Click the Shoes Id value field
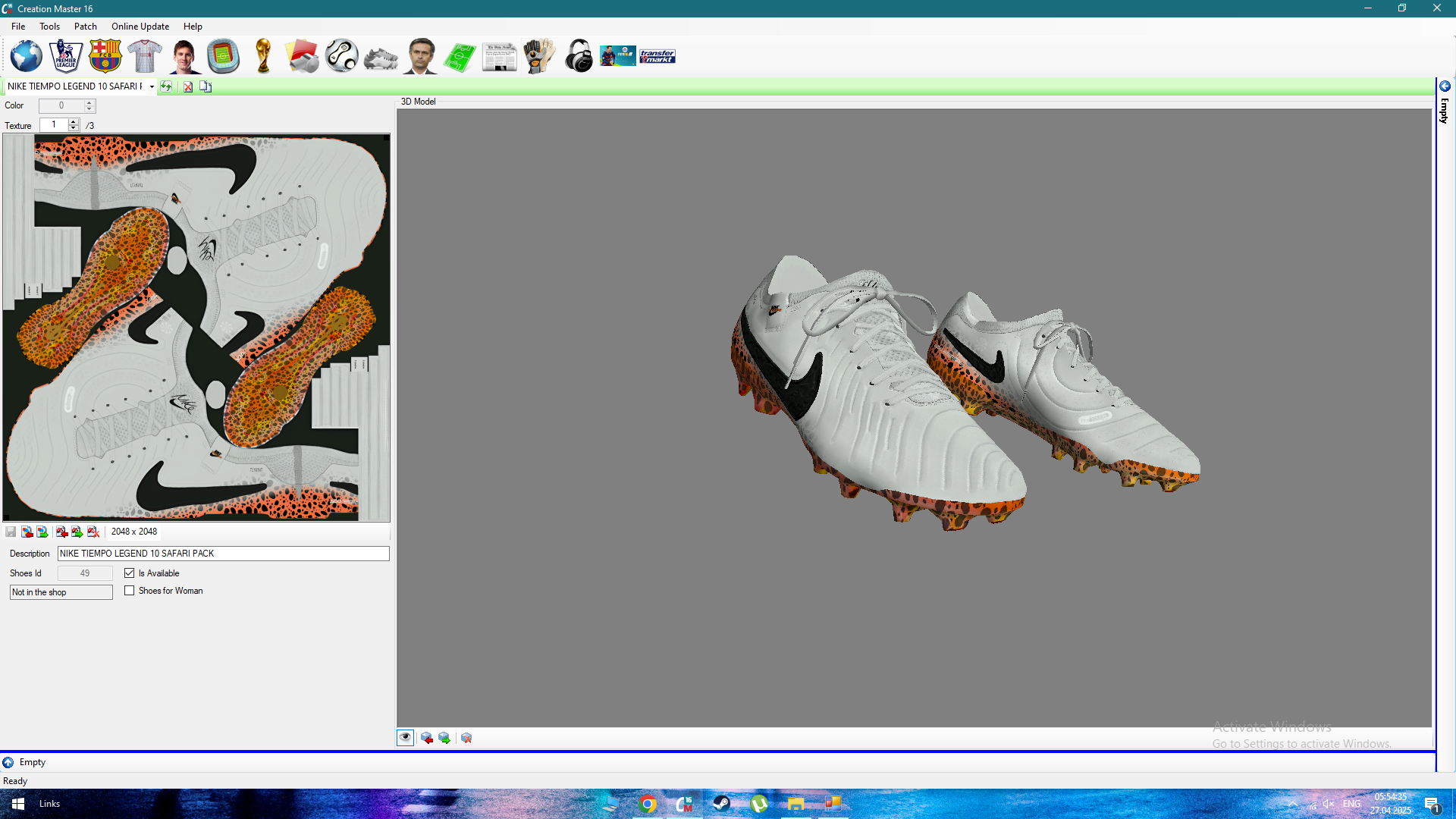The height and width of the screenshot is (819, 1456). (85, 573)
